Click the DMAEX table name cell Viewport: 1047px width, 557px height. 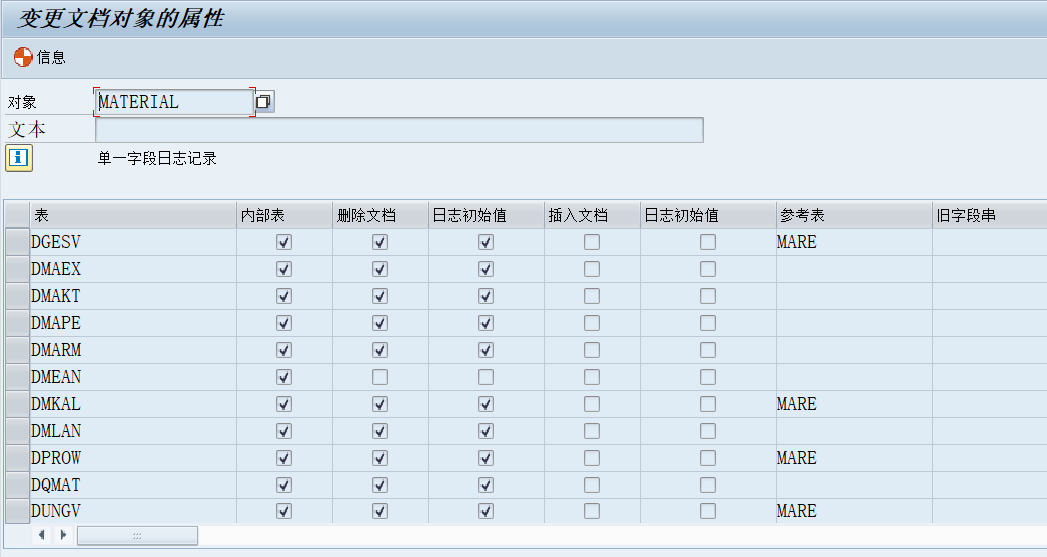click(133, 269)
